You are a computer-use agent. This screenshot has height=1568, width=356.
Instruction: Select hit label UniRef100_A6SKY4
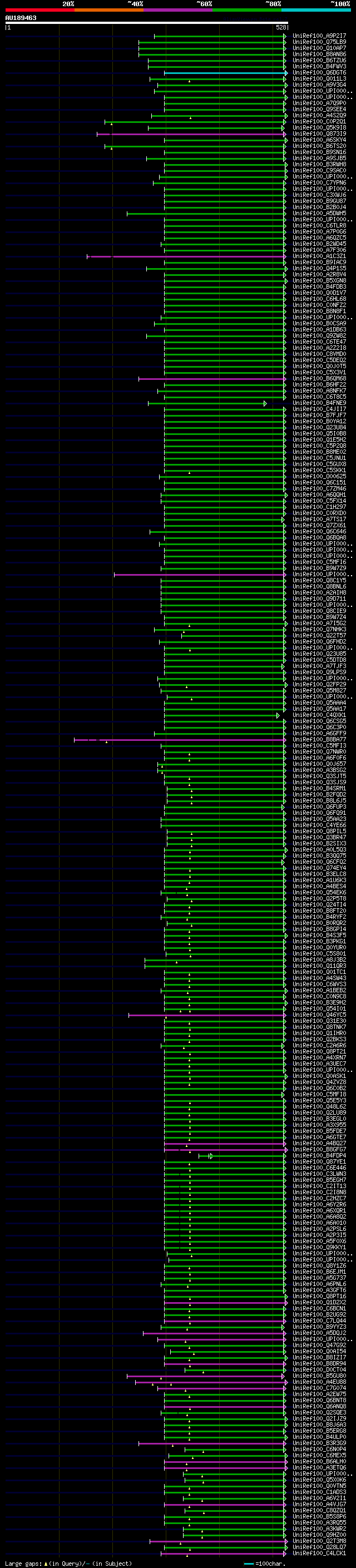pos(319,140)
